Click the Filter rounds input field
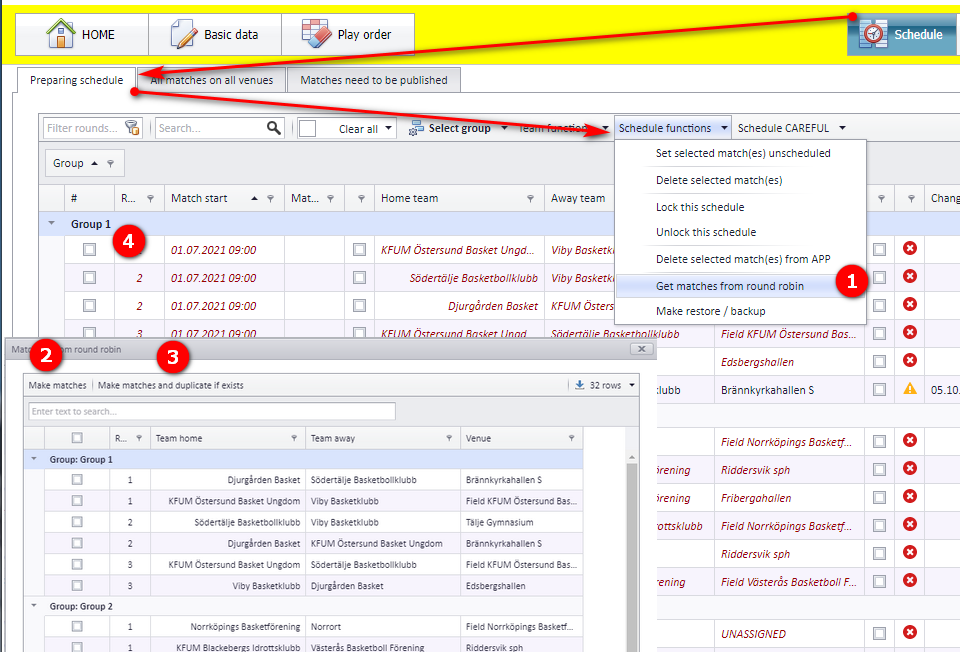The image size is (960, 652). 84,128
